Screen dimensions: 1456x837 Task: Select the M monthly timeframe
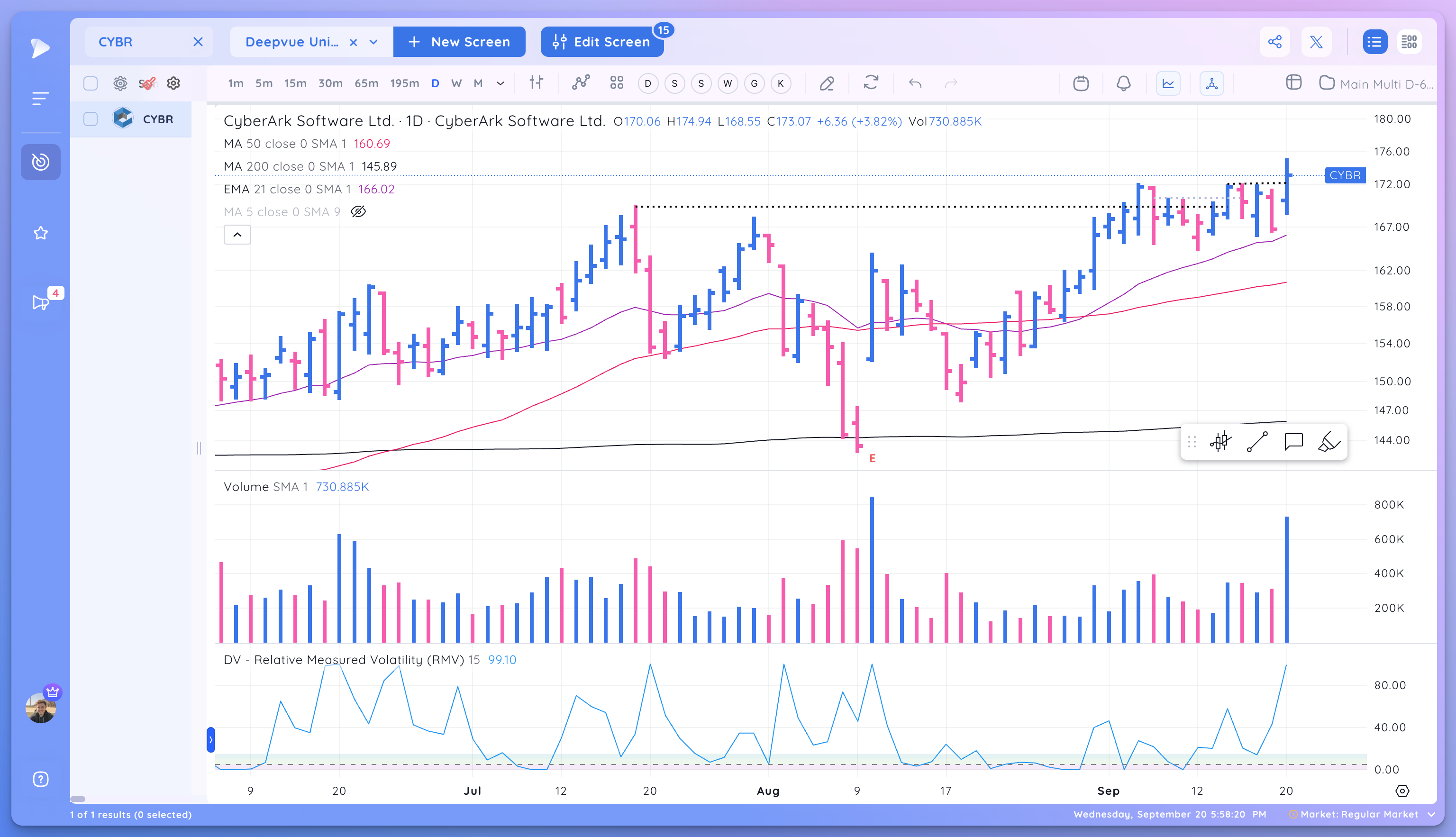(478, 83)
